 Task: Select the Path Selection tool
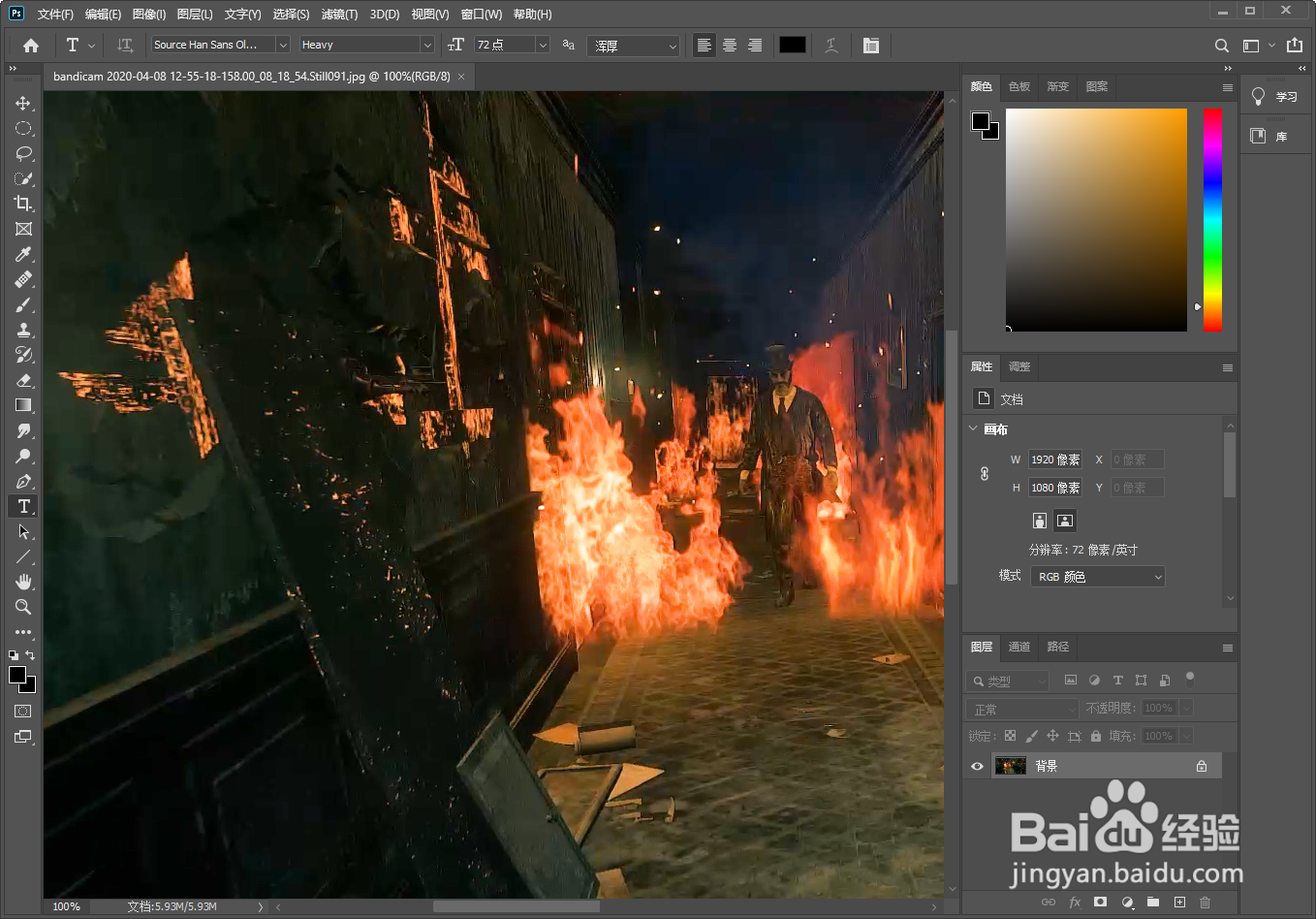point(23,531)
